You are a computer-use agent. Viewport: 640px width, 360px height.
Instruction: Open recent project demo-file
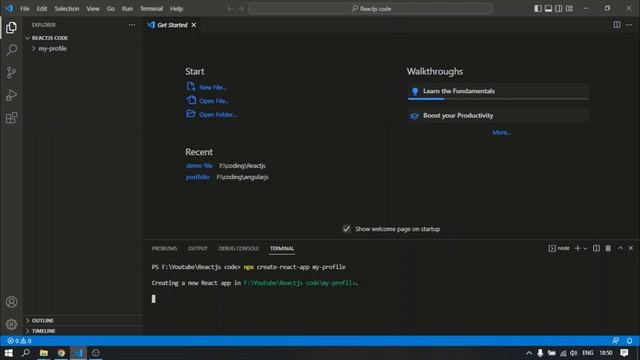(x=199, y=165)
